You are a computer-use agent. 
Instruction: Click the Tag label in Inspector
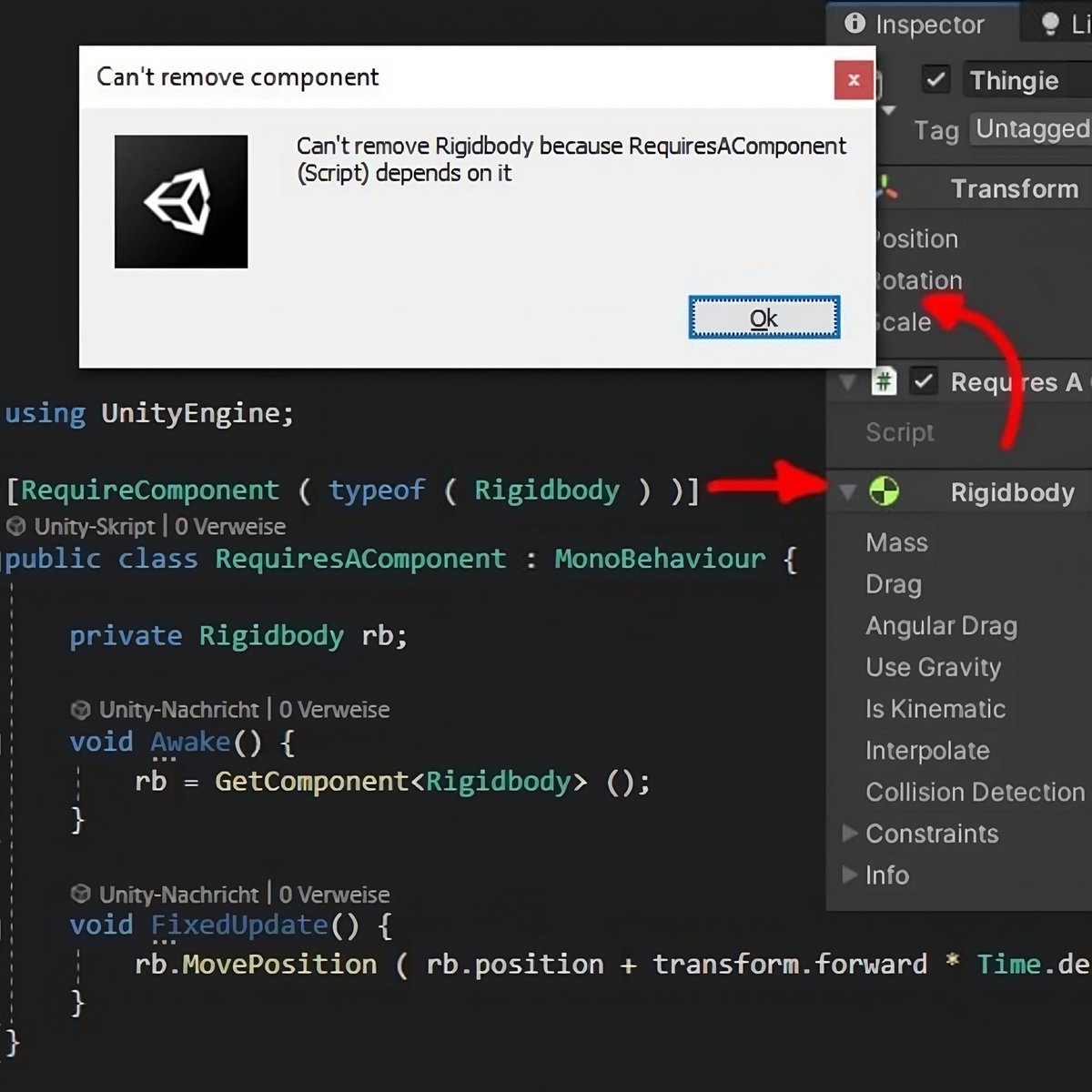tap(936, 131)
